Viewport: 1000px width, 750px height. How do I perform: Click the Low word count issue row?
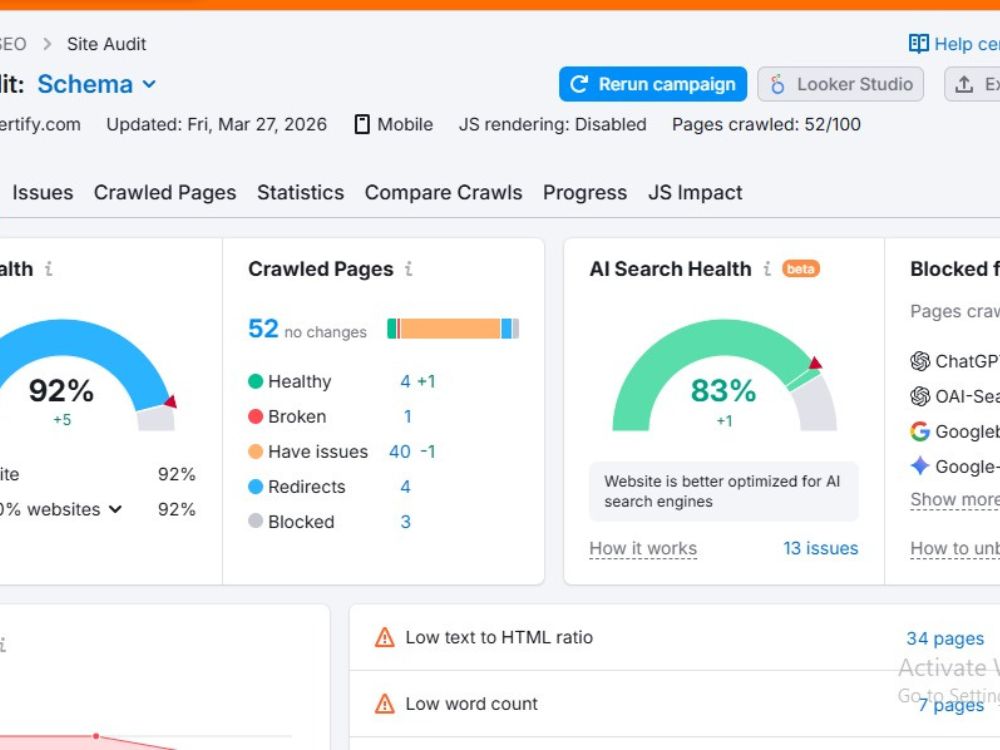pyautogui.click(x=675, y=704)
